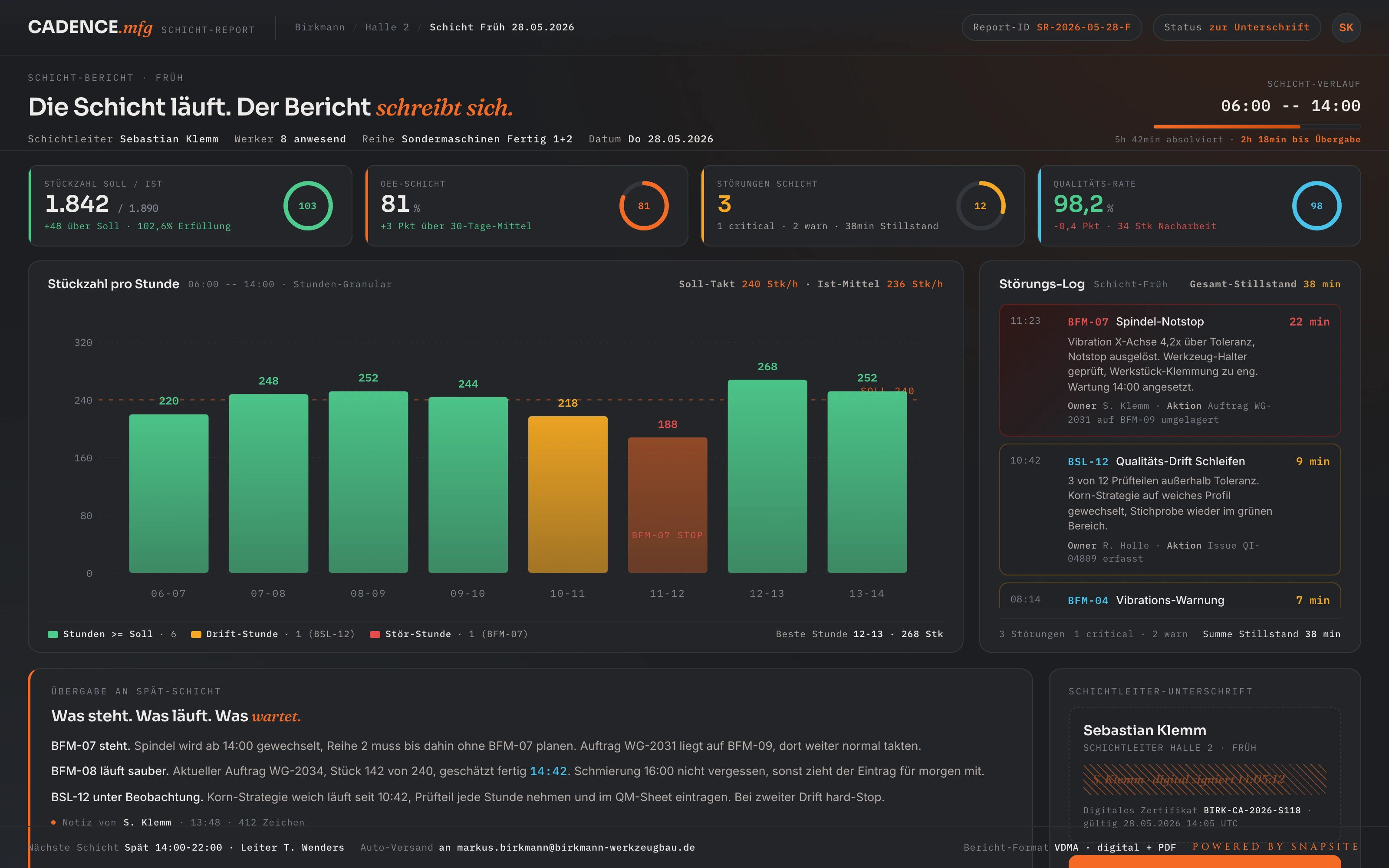Open the BSL-12 Qualitäts-Drift Schleifen entry

(x=1170, y=509)
